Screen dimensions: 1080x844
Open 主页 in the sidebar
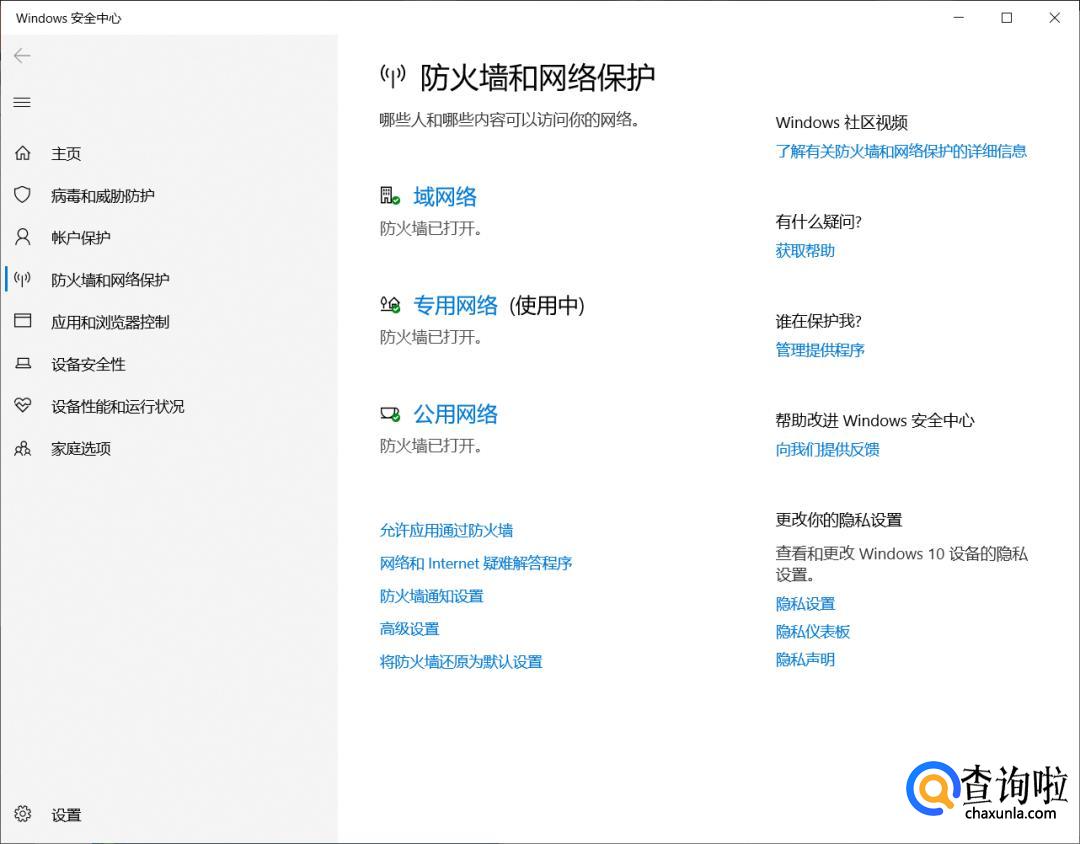pyautogui.click(x=66, y=154)
